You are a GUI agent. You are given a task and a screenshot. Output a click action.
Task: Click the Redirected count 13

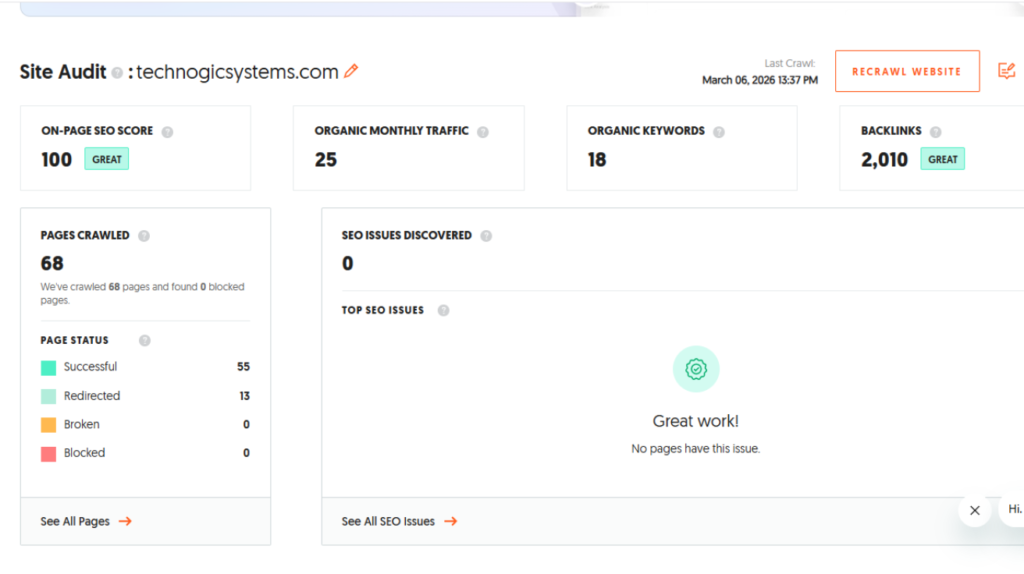pyautogui.click(x=244, y=396)
